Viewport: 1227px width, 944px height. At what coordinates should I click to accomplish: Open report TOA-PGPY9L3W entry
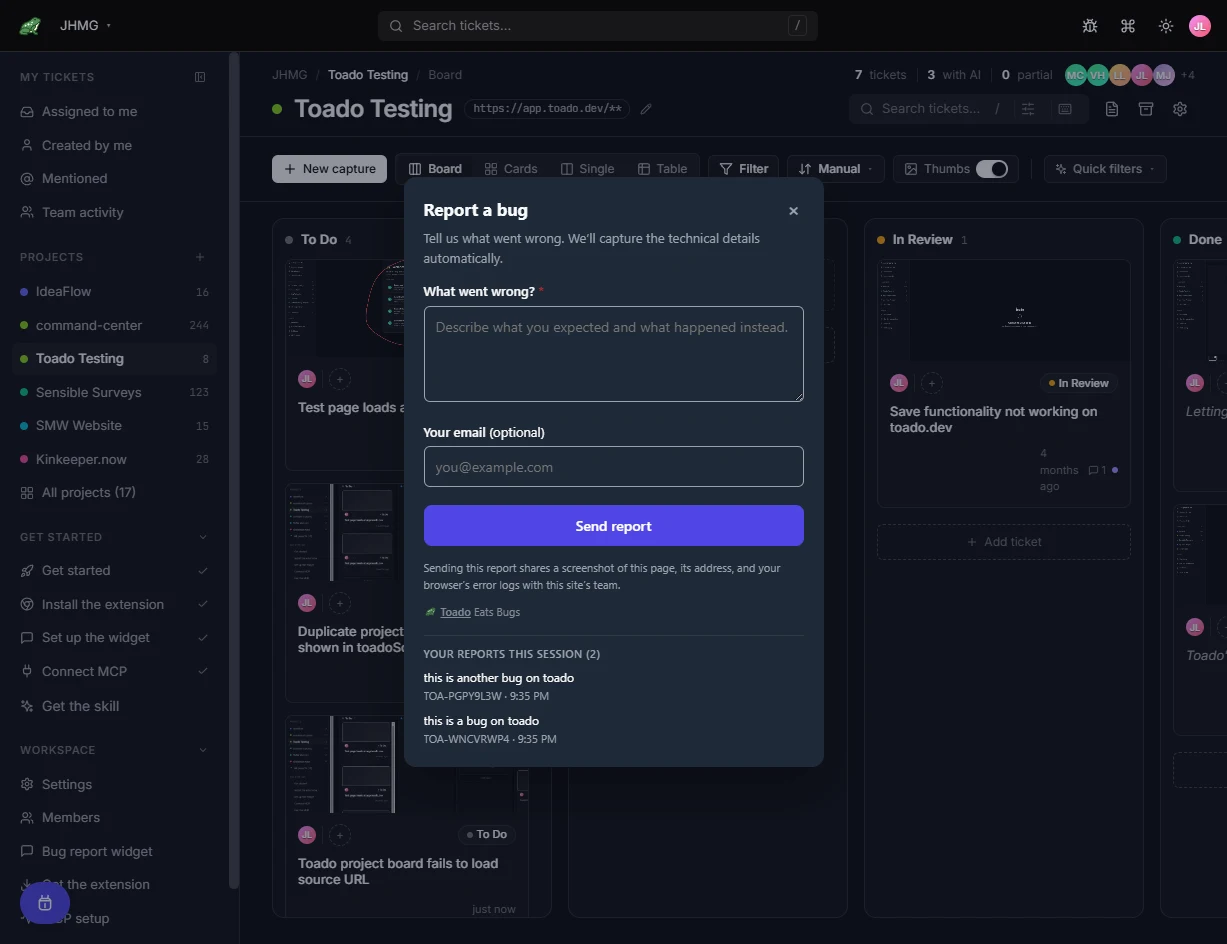[x=614, y=687]
